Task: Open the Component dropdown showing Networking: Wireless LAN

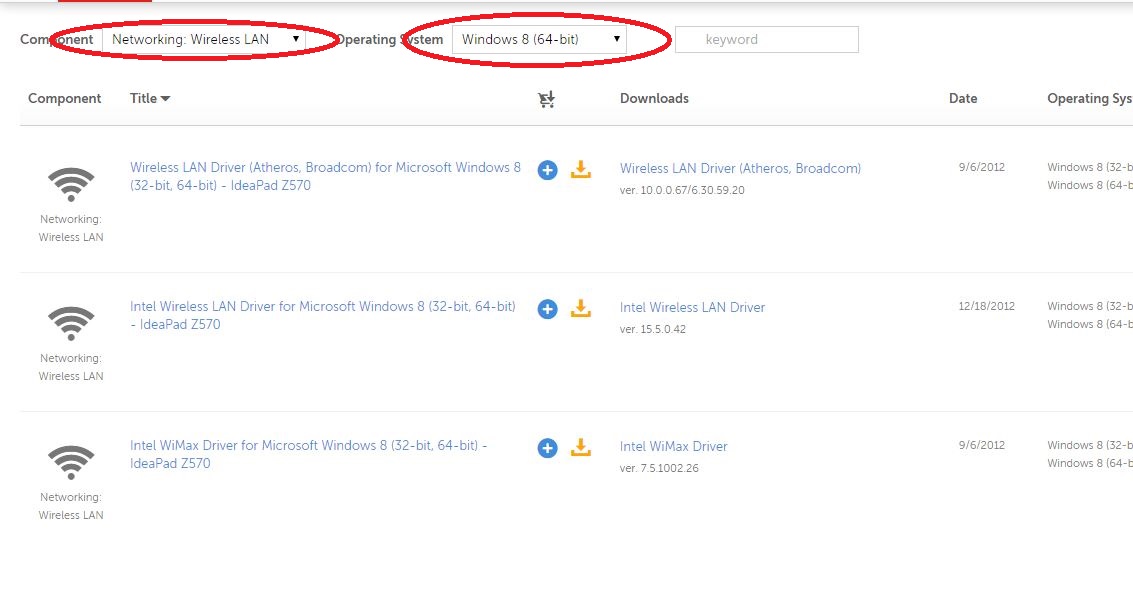Action: coord(204,40)
